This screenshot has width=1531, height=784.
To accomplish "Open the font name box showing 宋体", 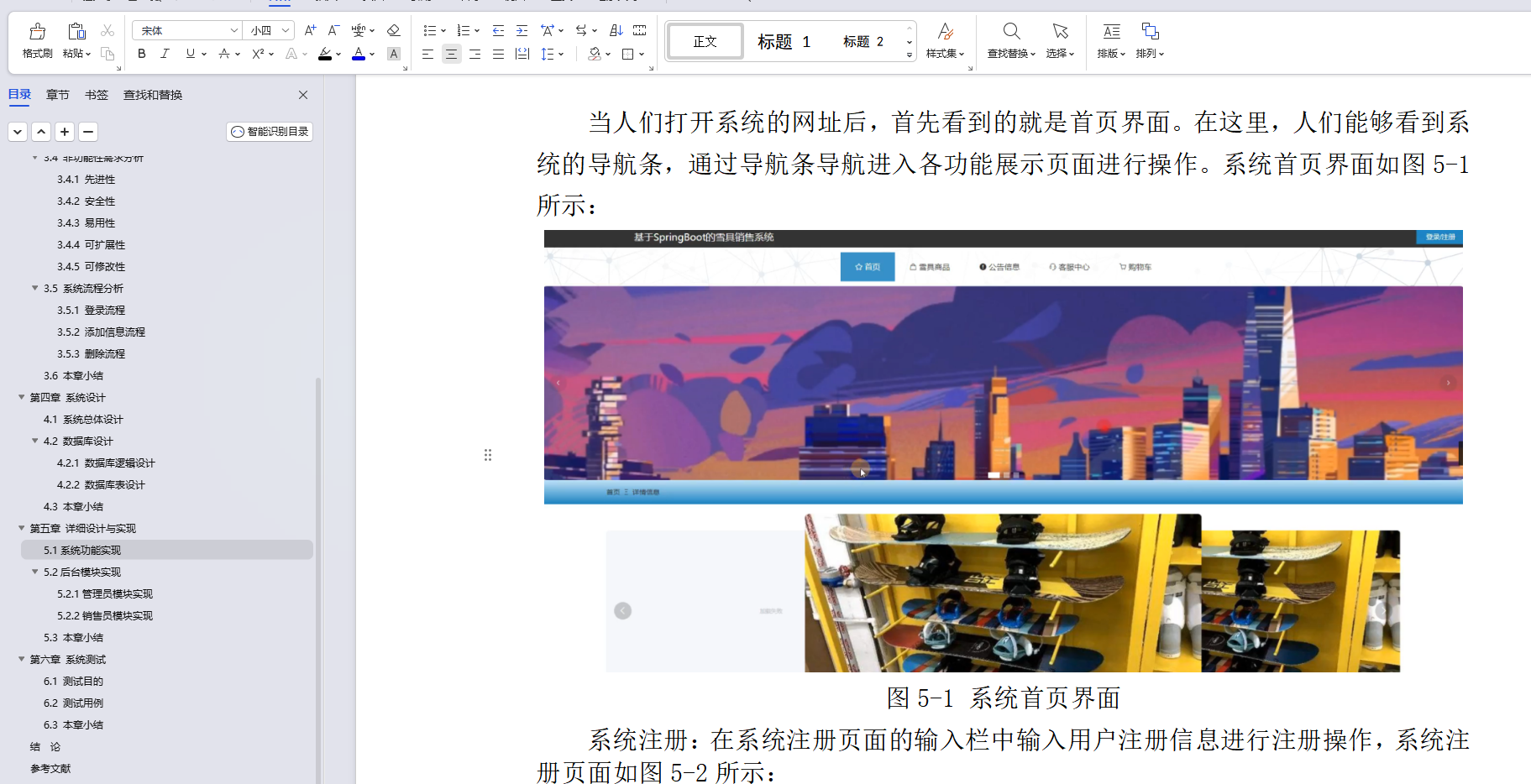I will click(187, 30).
